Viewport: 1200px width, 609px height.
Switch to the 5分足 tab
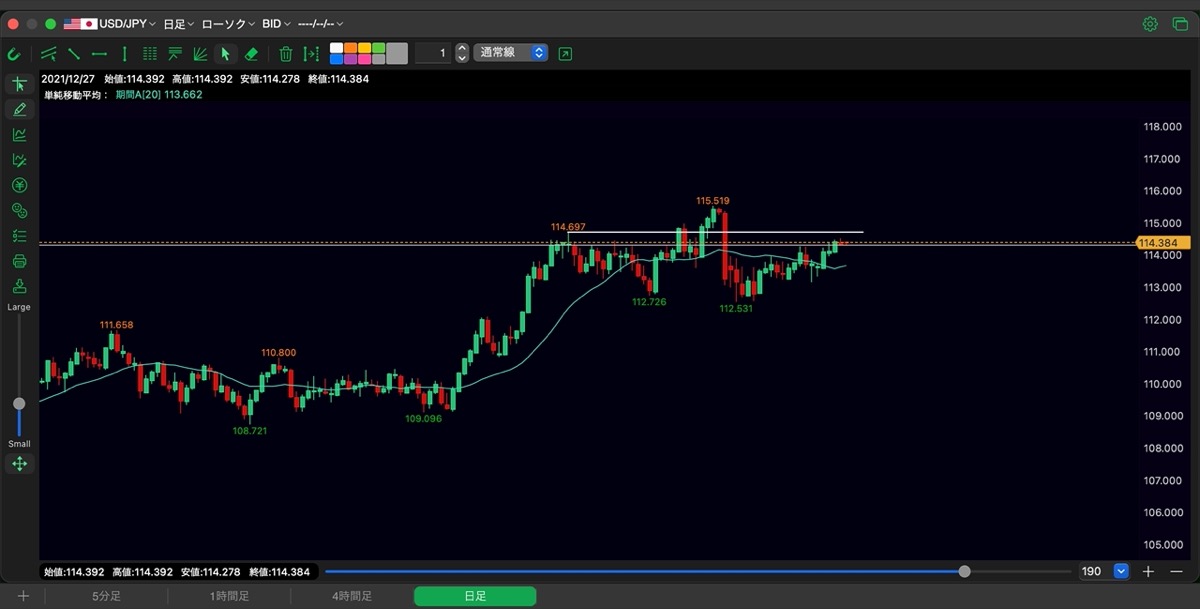coord(107,597)
